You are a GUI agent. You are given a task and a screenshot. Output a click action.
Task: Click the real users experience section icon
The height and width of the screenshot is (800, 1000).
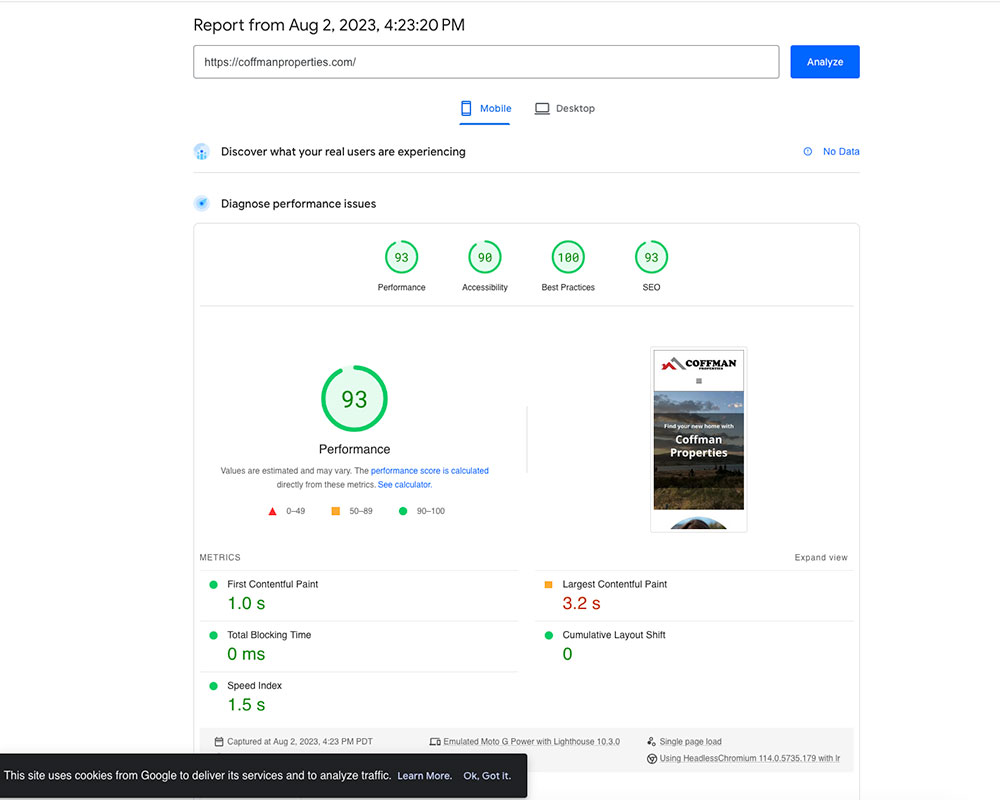point(201,152)
